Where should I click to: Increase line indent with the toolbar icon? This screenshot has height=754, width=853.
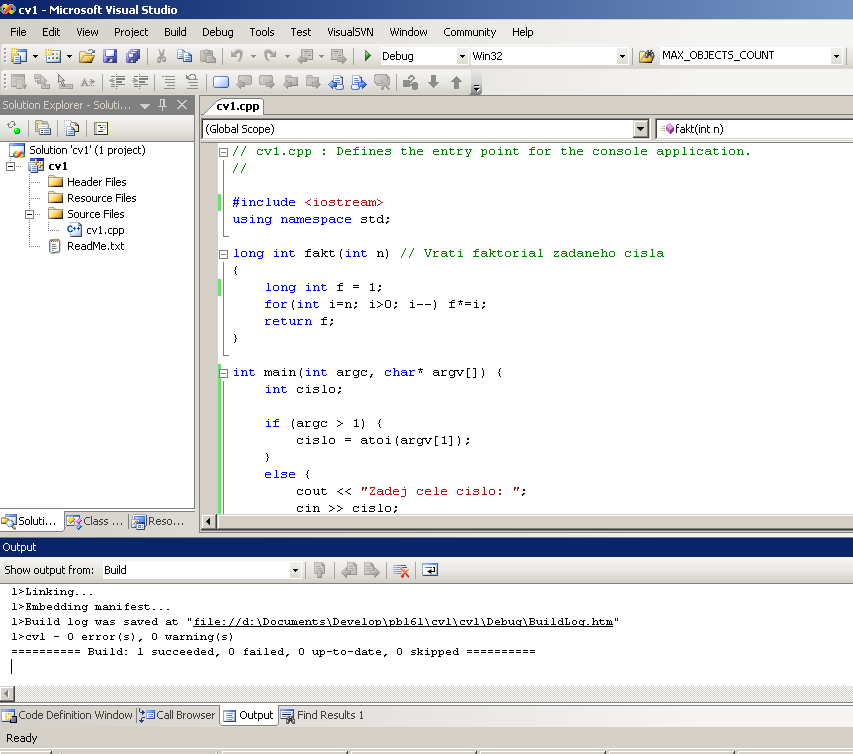140,82
